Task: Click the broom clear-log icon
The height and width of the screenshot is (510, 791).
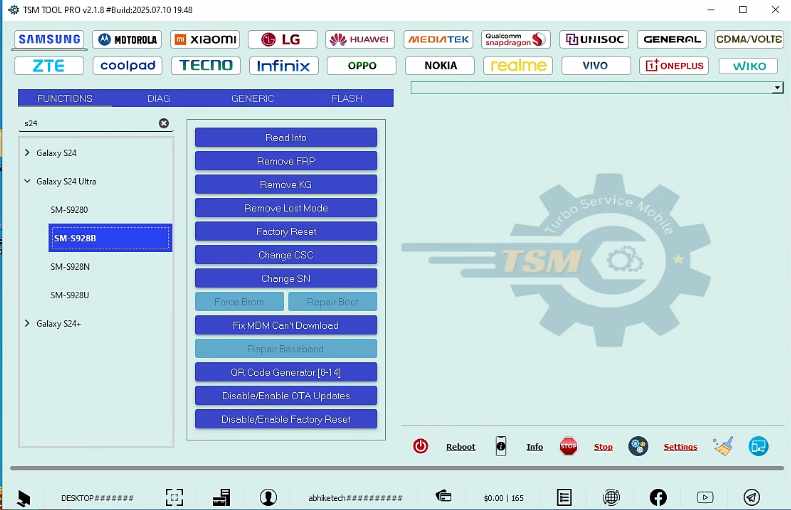Action: 723,446
